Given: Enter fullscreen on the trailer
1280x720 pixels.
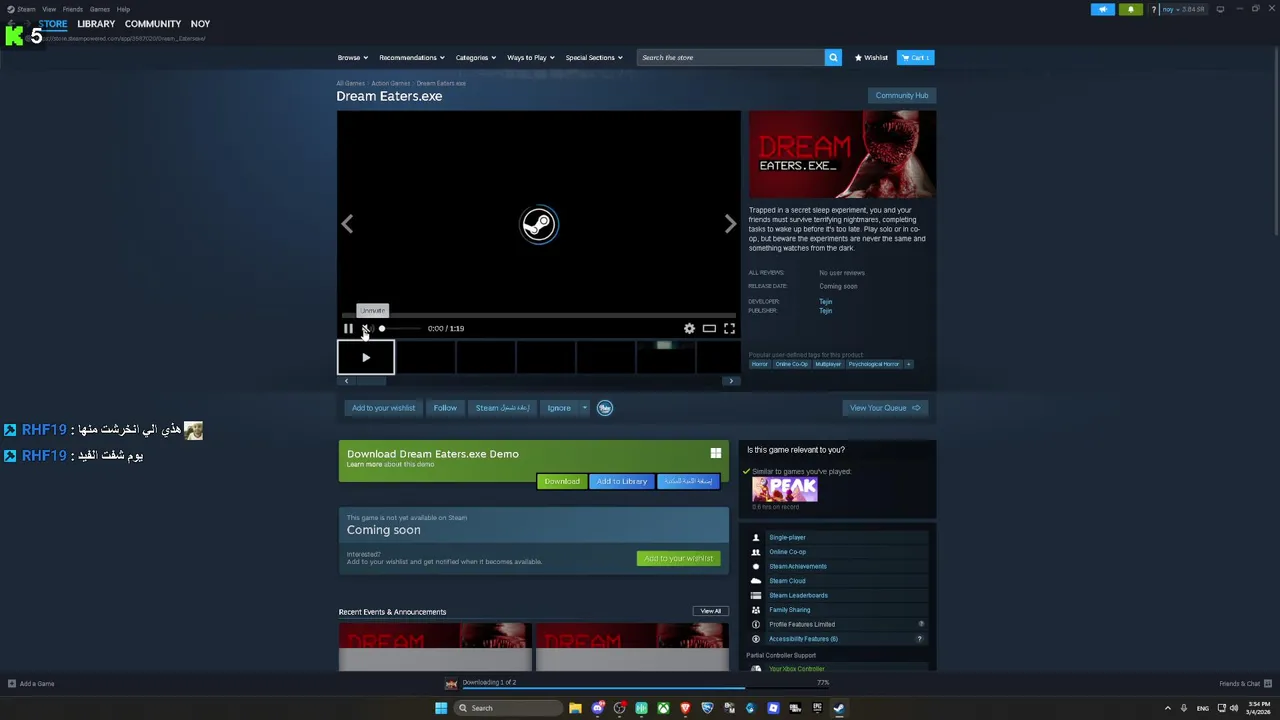Looking at the screenshot, I should point(729,328).
